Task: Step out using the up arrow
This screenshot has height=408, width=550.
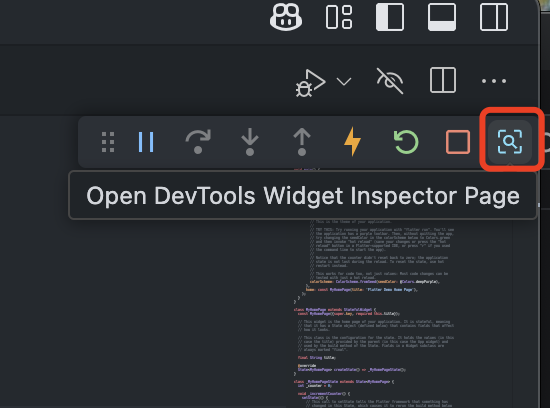Action: [x=302, y=142]
